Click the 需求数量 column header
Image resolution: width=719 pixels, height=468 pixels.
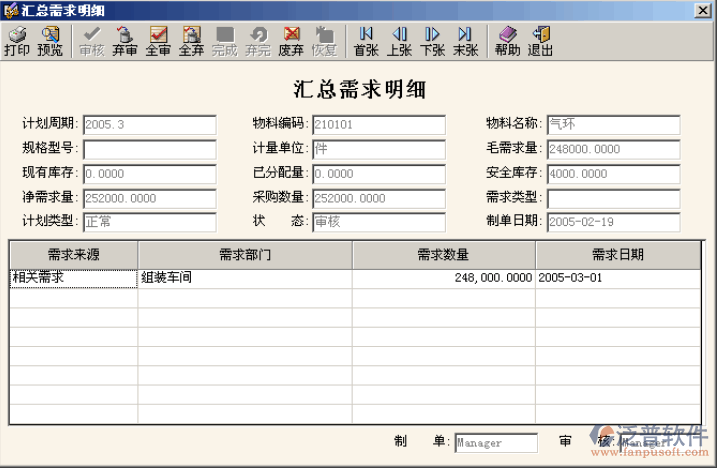[444, 255]
